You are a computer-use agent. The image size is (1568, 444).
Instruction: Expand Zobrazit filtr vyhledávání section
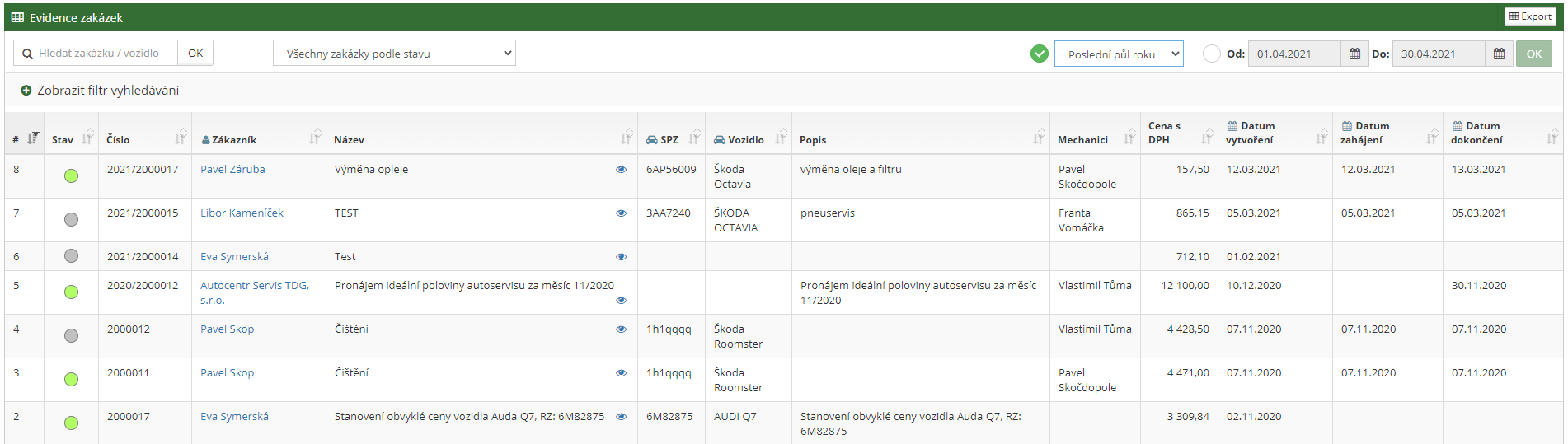pos(100,91)
